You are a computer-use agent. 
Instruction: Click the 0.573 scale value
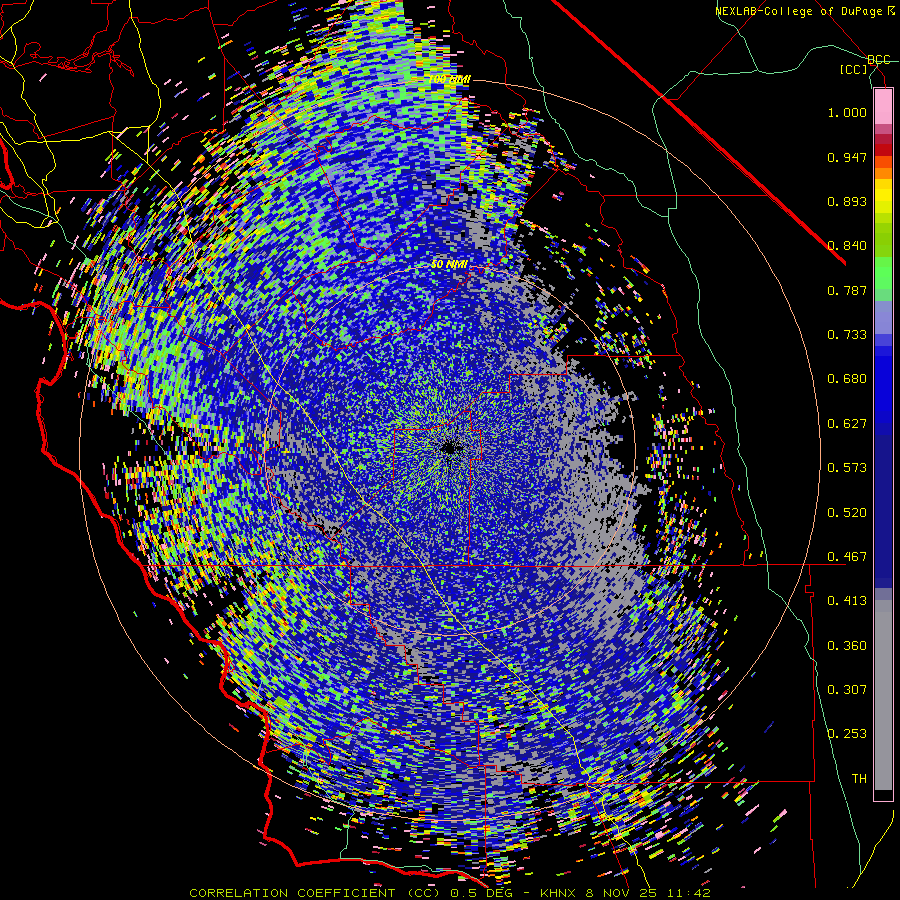tap(847, 468)
